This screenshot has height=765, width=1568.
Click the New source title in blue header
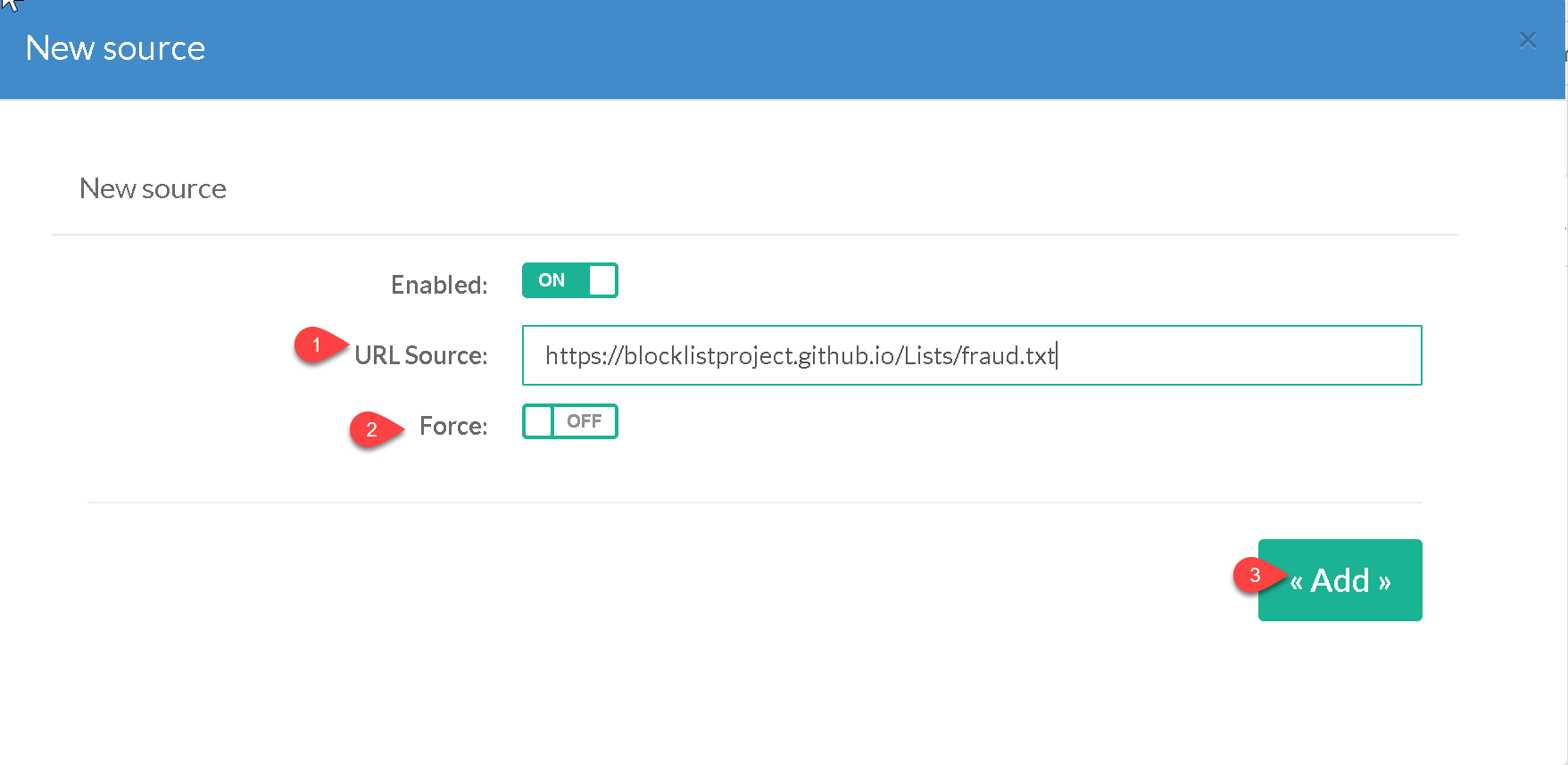click(115, 48)
